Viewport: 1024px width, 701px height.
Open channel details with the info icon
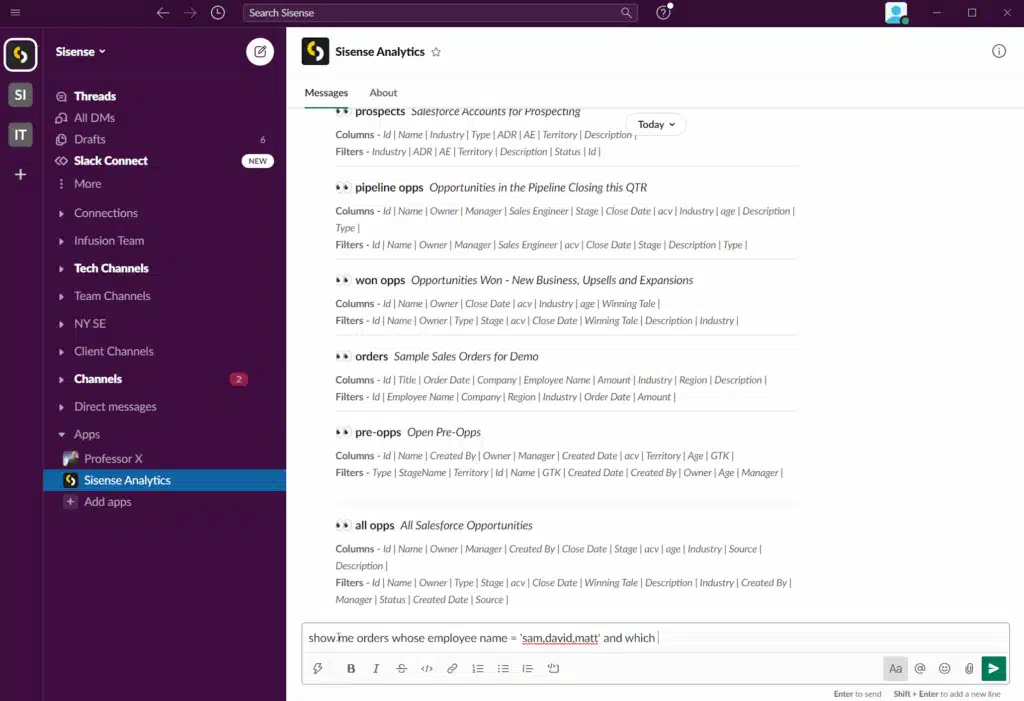pos(998,51)
